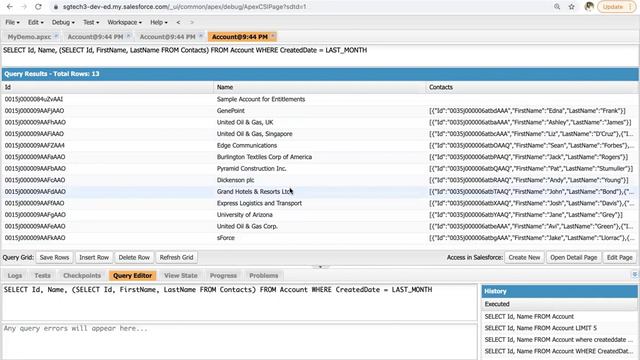Sort by the Contacts column header
This screenshot has width=640, height=360.
[x=532, y=87]
